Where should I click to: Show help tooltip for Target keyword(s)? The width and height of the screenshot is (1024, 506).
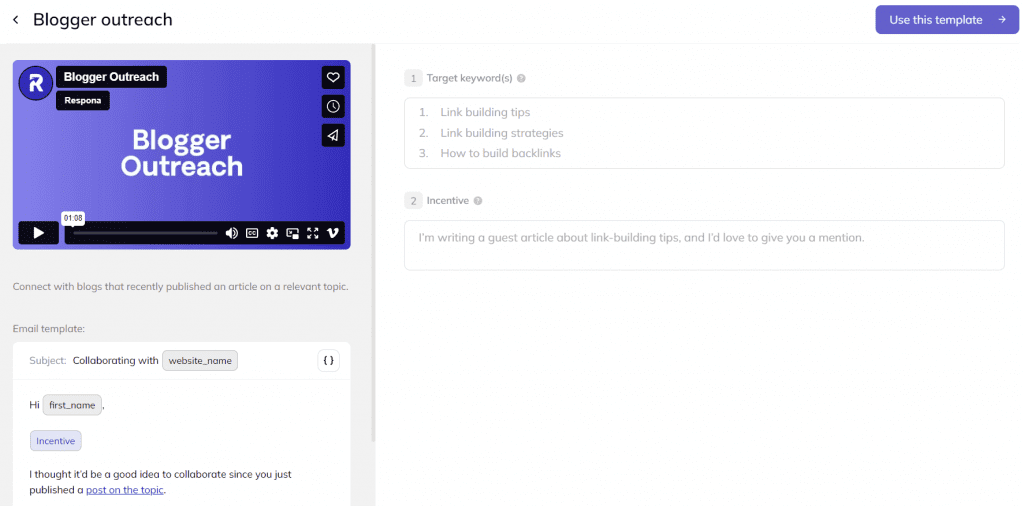521,78
